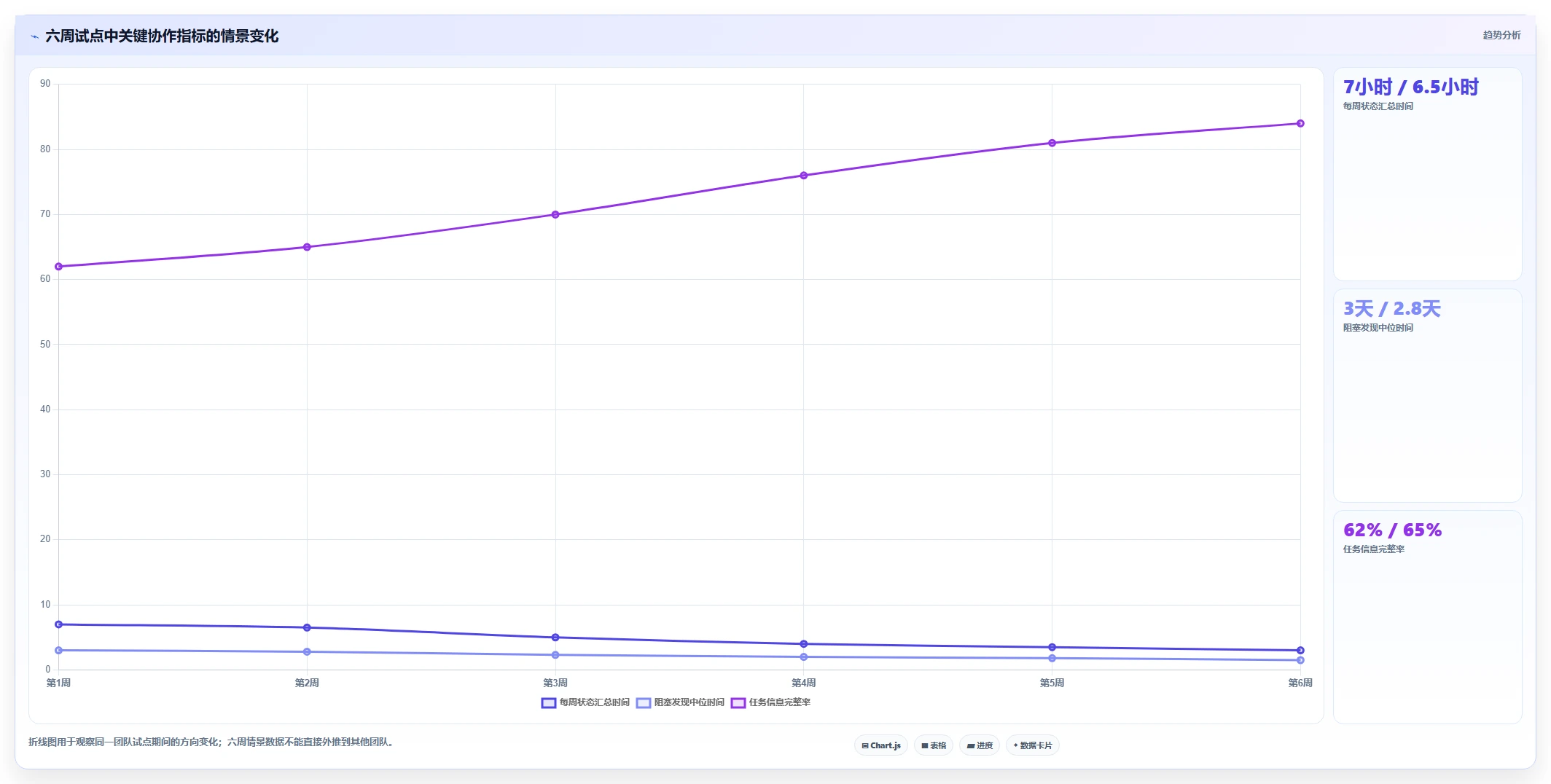Toggle the 任务信息完整率 legend item
The height and width of the screenshot is (784, 1551).
tap(770, 702)
